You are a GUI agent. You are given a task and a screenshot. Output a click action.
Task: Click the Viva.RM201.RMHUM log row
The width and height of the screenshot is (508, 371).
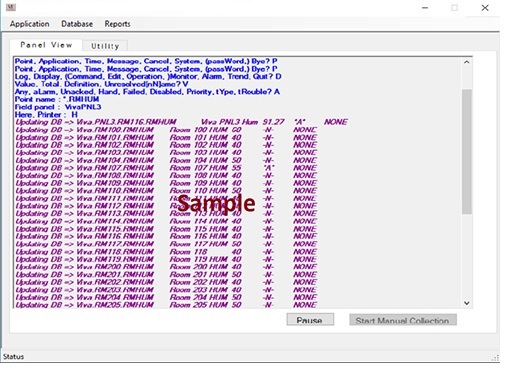point(166,275)
